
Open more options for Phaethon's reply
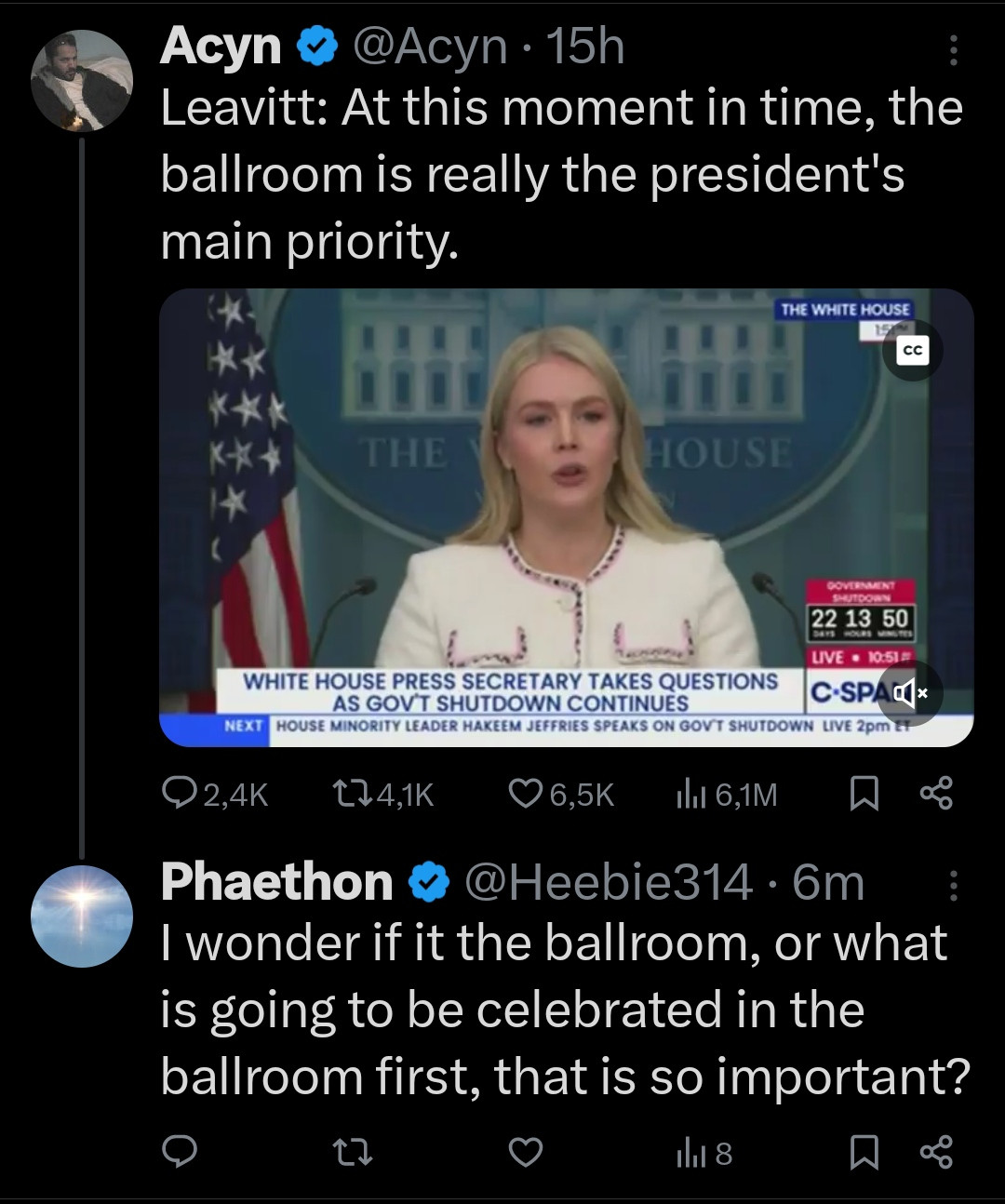pos(952,886)
